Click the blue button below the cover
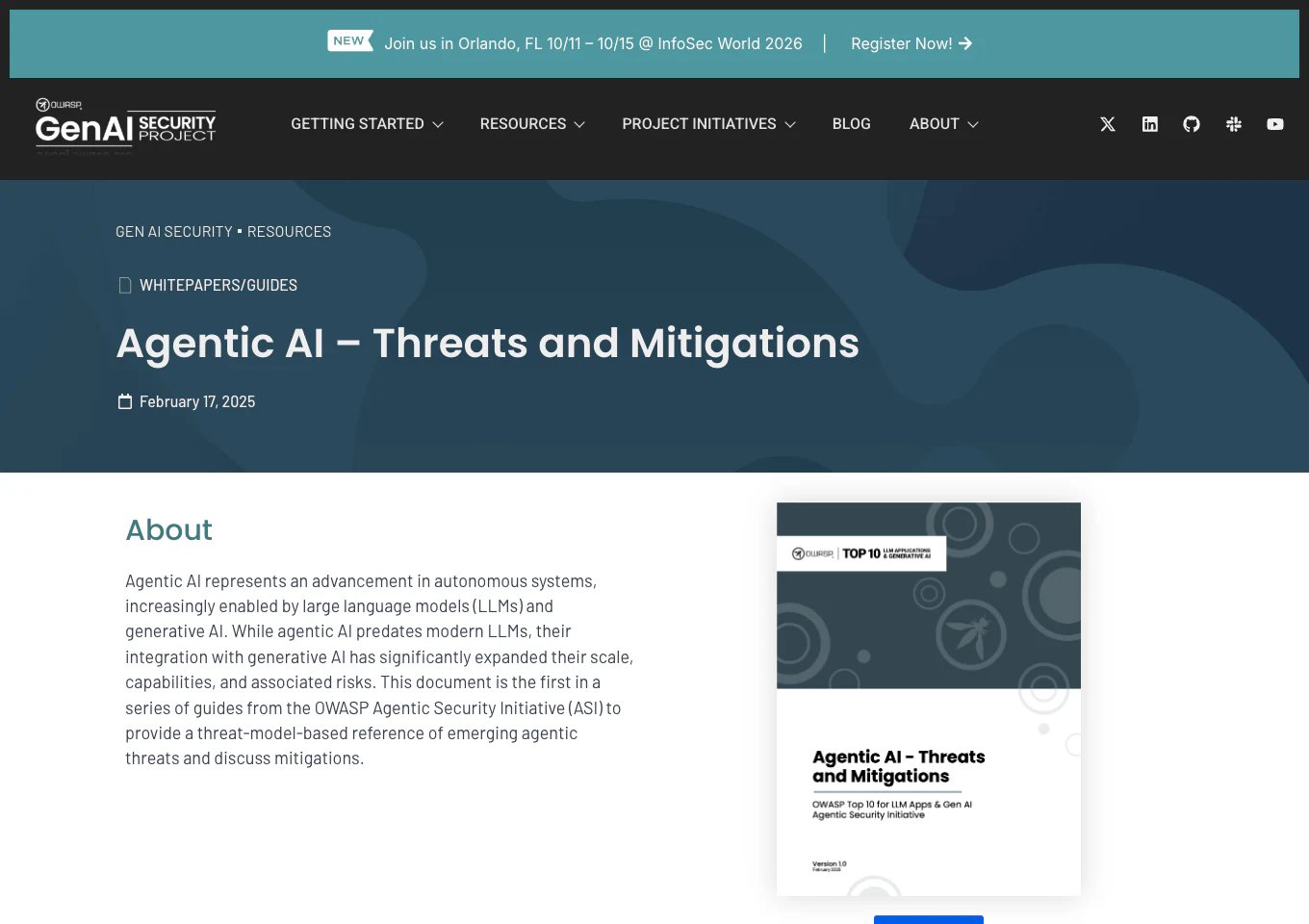The image size is (1309, 924). [x=929, y=919]
